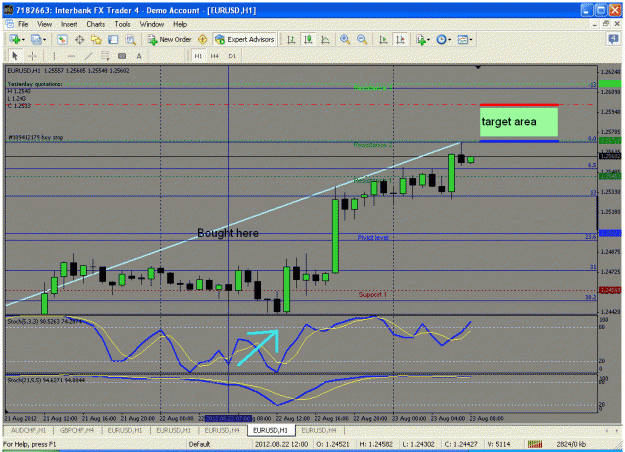Open the Market Watch window icon
Viewport: 625px width, 452px height.
coord(62,39)
